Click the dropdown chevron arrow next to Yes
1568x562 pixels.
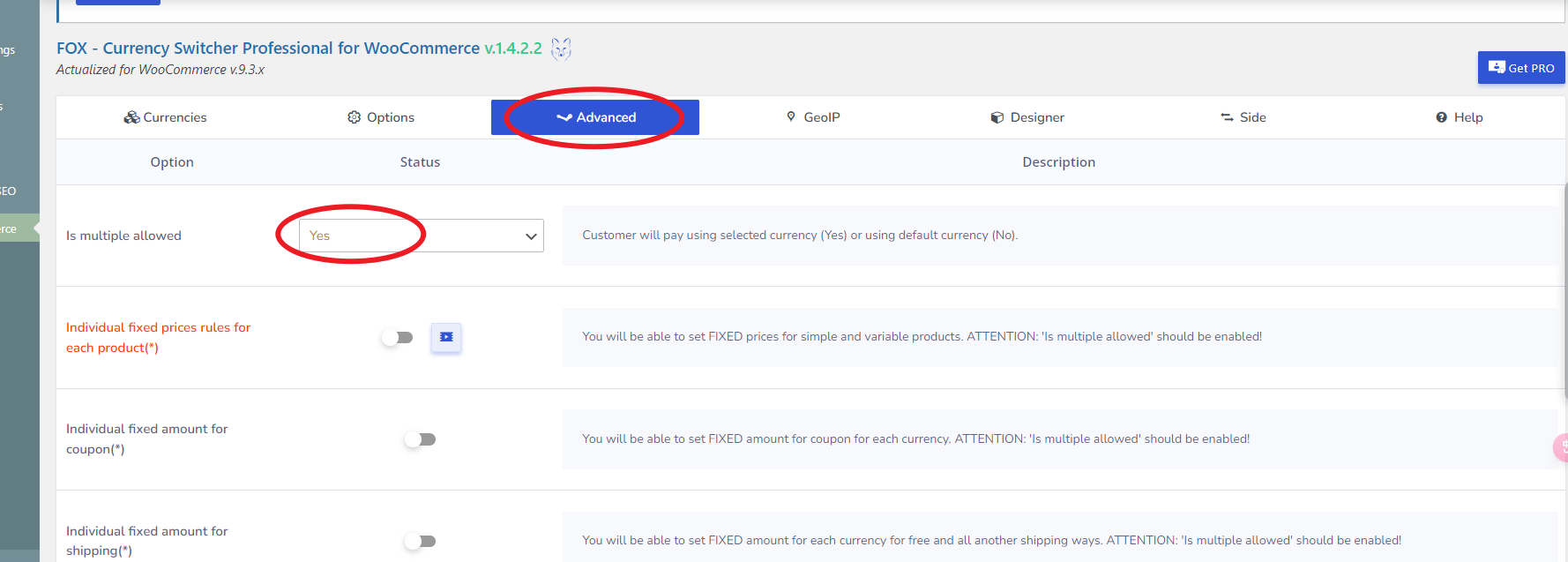(x=531, y=236)
